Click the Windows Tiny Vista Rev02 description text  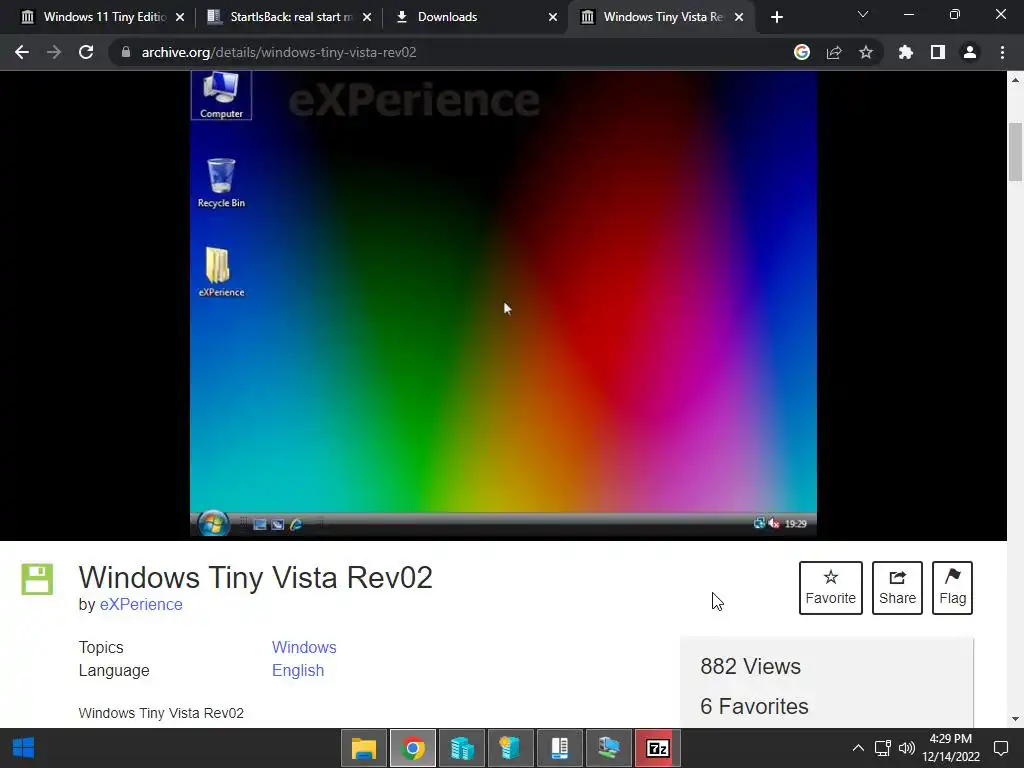pyautogui.click(x=161, y=713)
